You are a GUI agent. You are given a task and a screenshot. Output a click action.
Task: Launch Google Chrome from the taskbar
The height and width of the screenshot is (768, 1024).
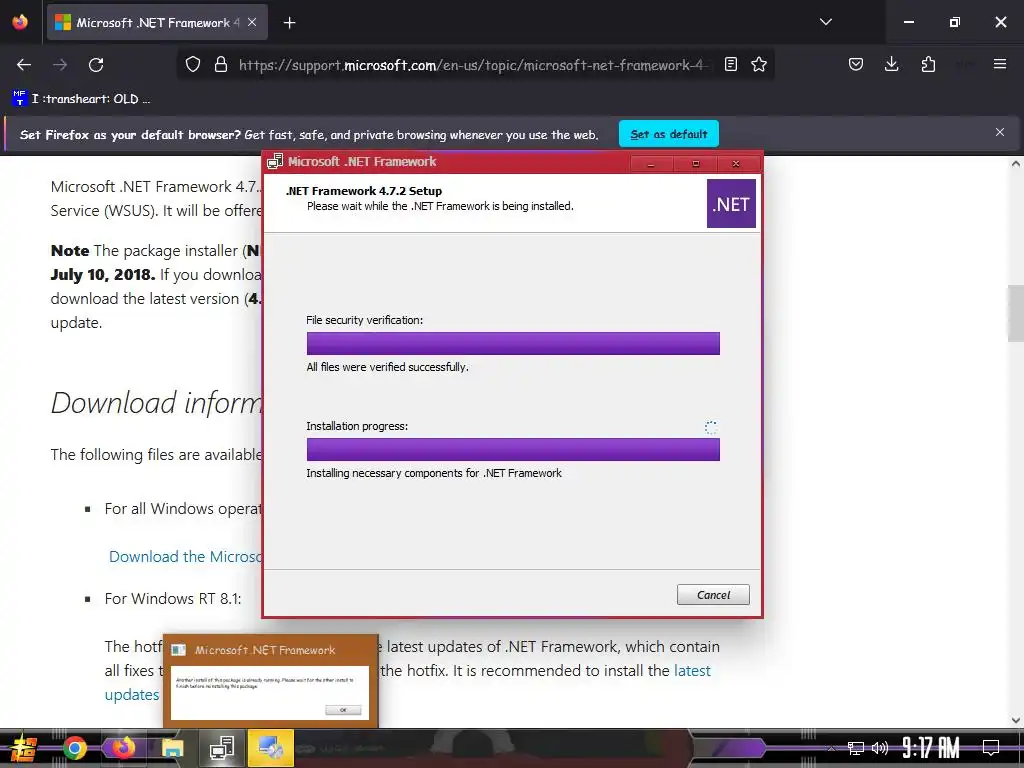pos(75,748)
